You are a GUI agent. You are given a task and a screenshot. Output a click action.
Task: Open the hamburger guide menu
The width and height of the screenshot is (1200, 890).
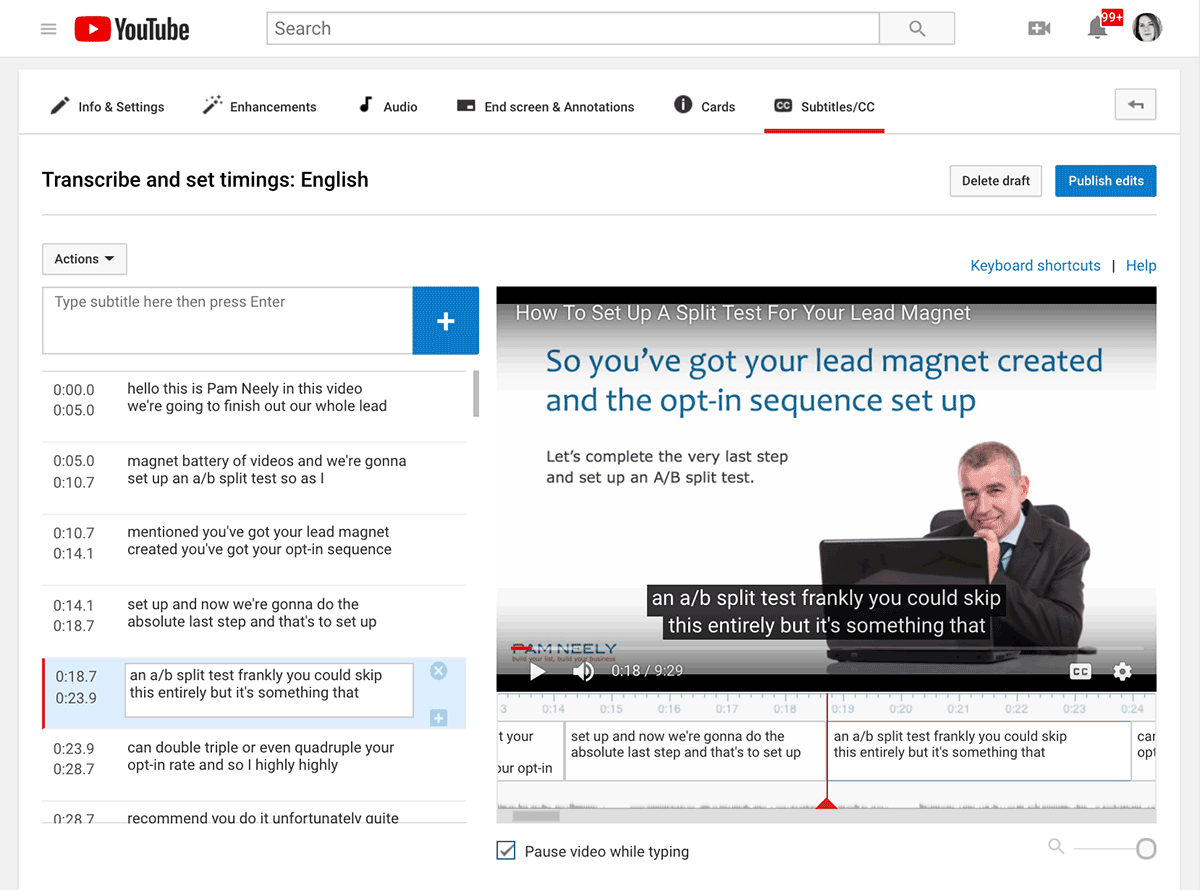(48, 29)
